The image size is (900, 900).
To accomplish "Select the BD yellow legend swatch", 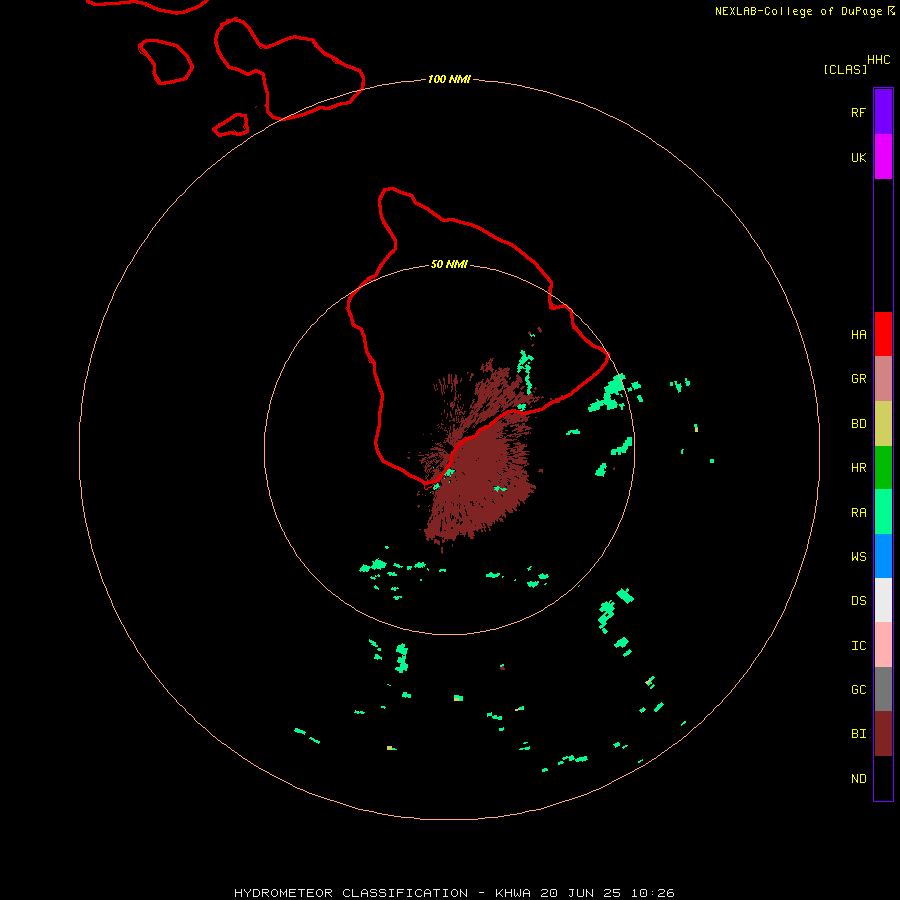I will pyautogui.click(x=883, y=424).
